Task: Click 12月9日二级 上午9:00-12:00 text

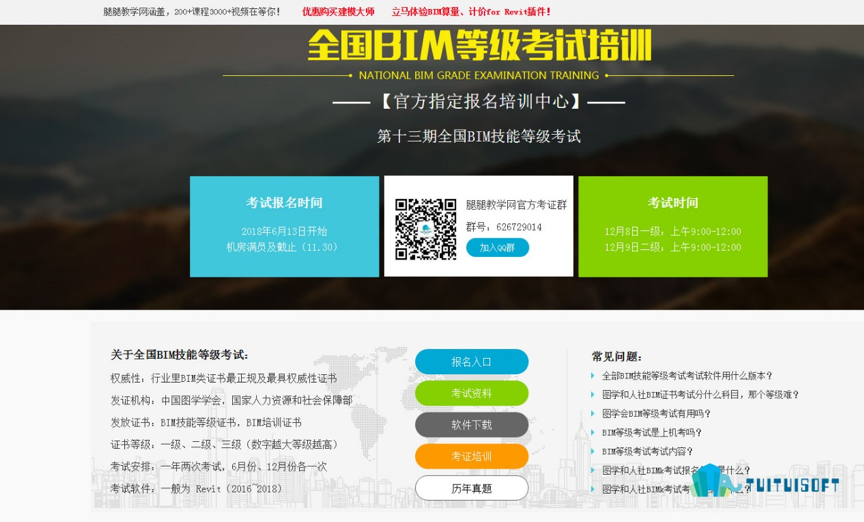Action: click(673, 247)
